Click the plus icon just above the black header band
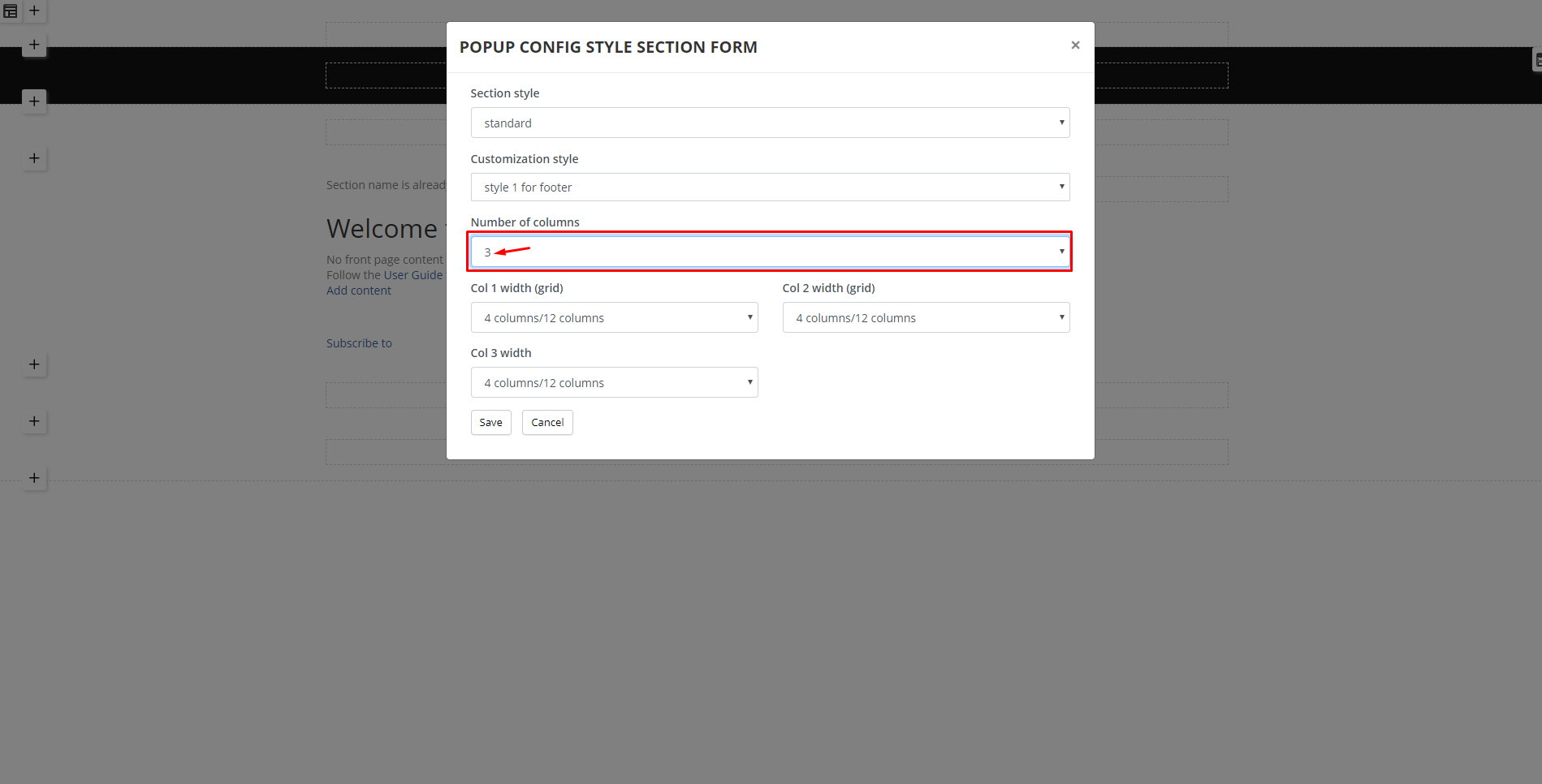This screenshot has width=1542, height=784. 34,45
